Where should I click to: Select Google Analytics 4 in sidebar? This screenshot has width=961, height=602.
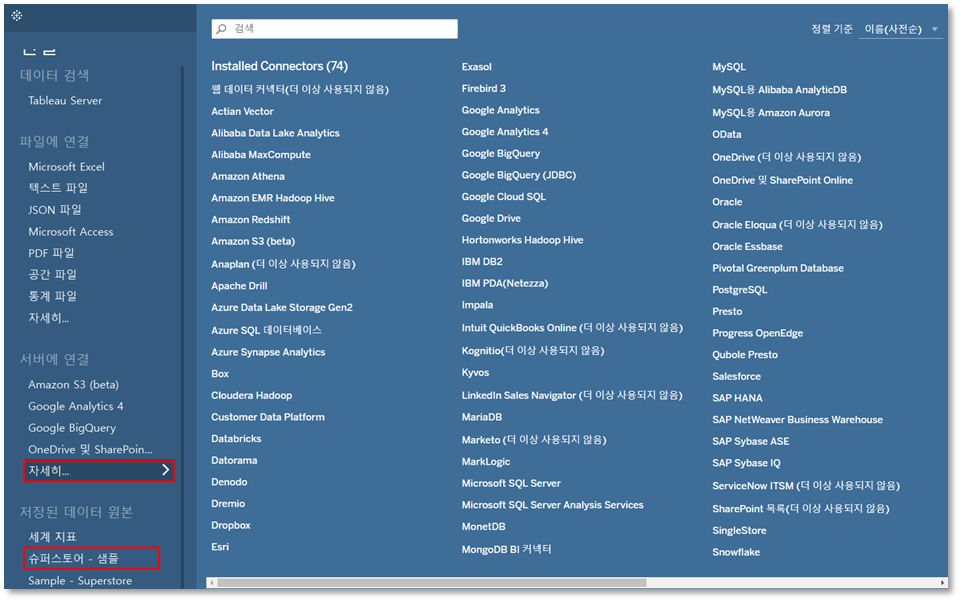click(x=75, y=406)
